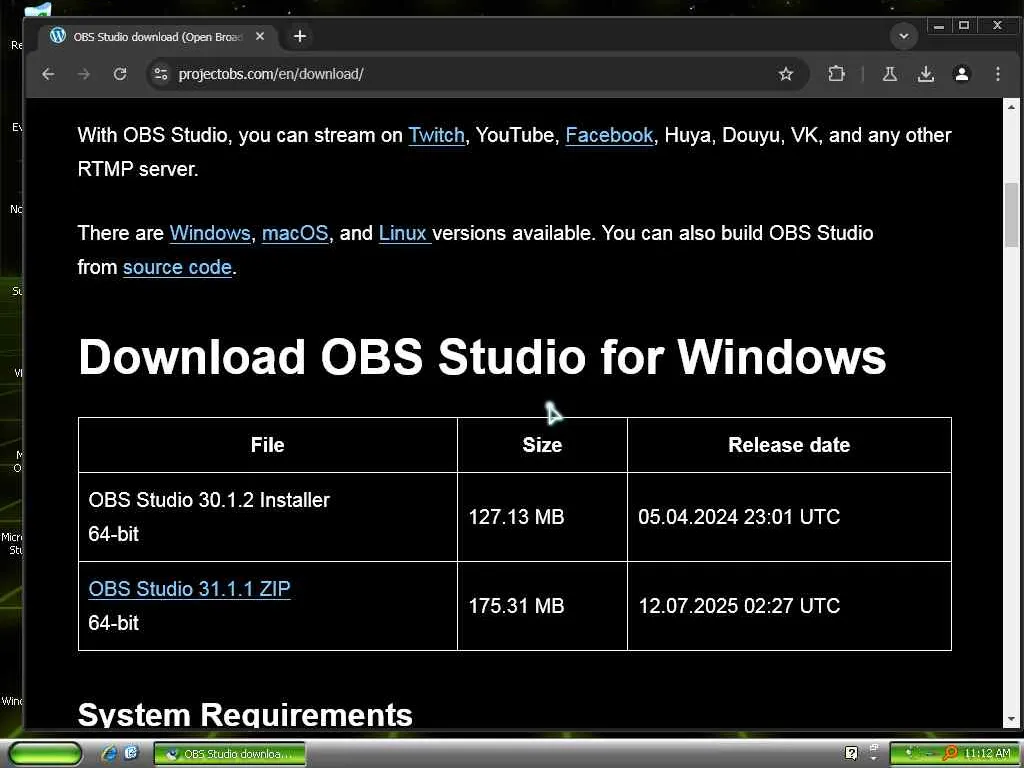Click the 05.04.2024 23:01 UTC date

click(739, 517)
